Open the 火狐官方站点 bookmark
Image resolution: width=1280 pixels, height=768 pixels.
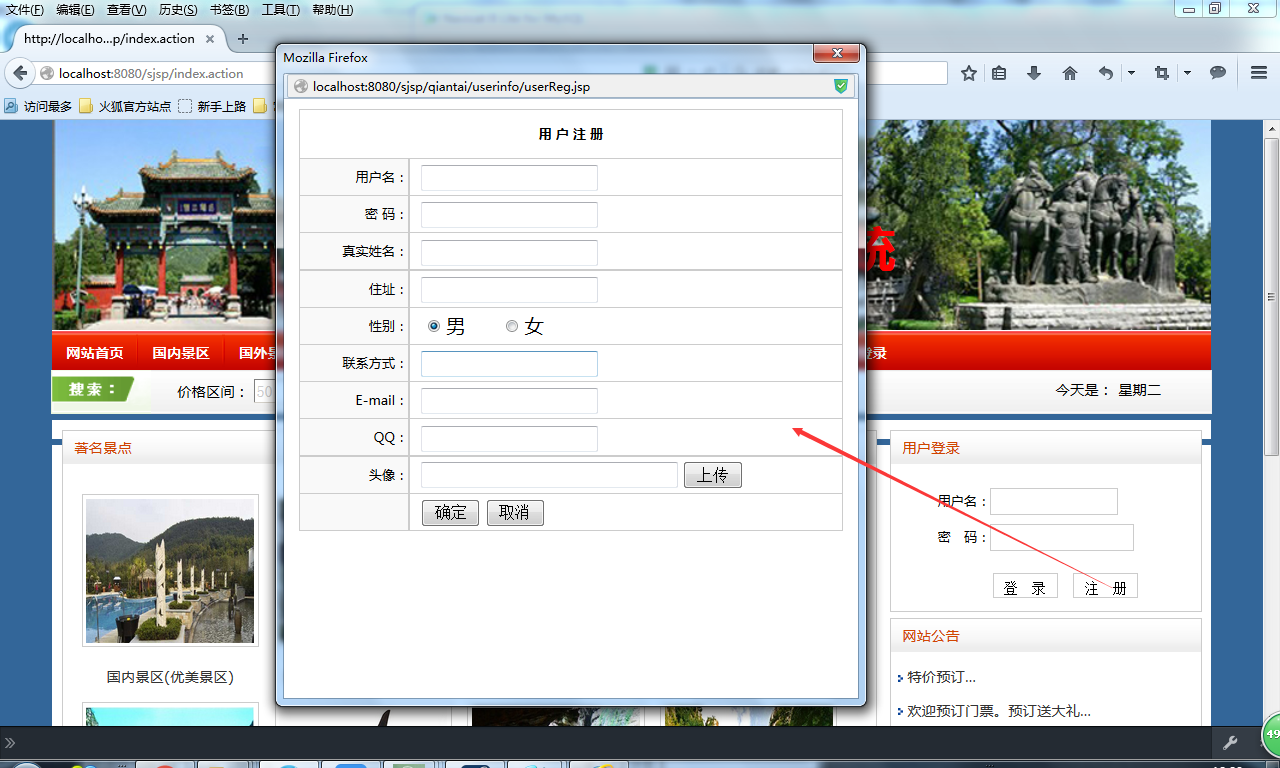point(125,106)
